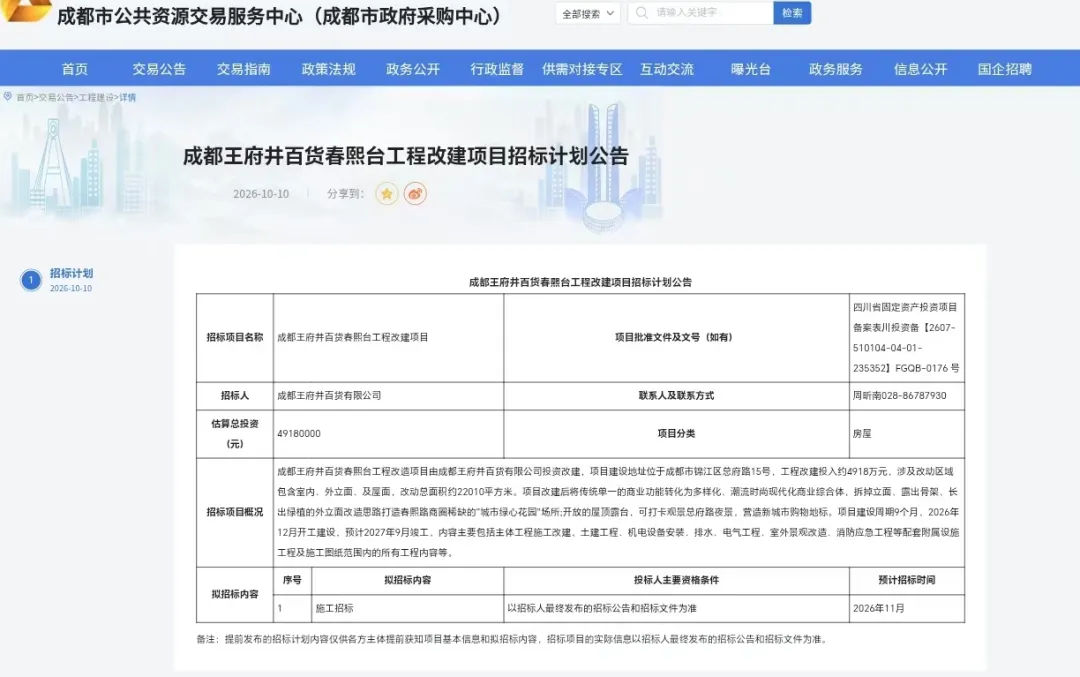1080x677 pixels.
Task: Click the 项目批准文件及文号 header cell
Action: [x=676, y=337]
